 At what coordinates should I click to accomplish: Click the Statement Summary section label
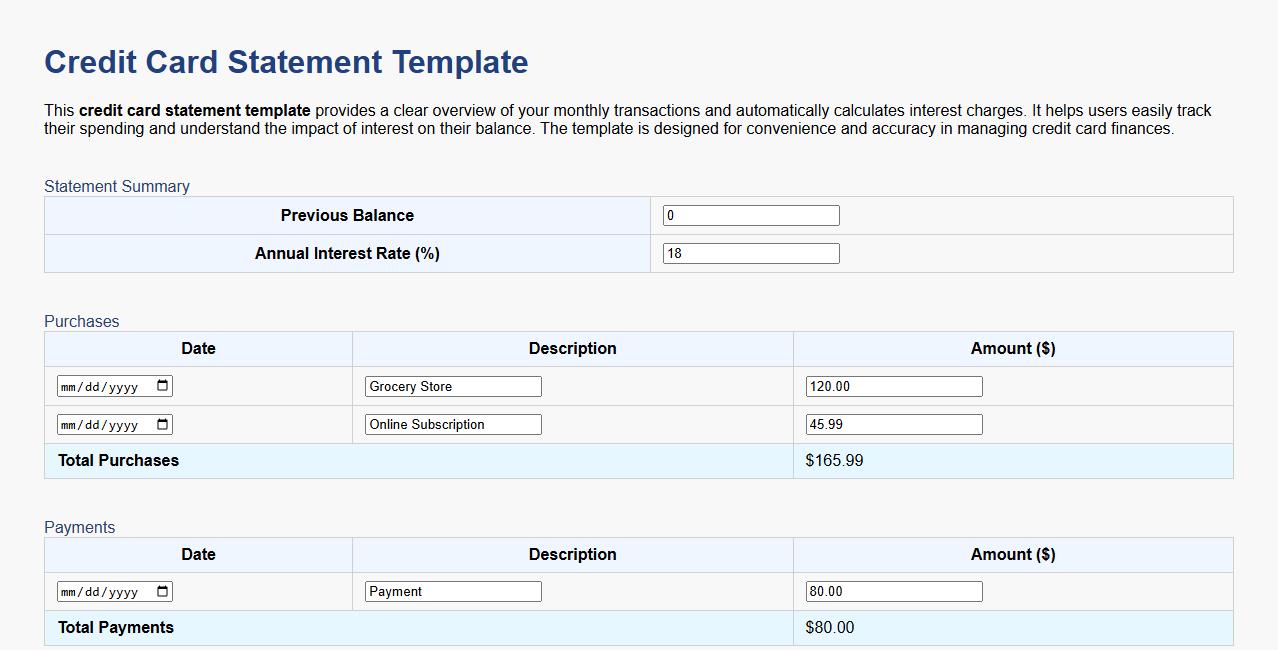pyautogui.click(x=116, y=186)
